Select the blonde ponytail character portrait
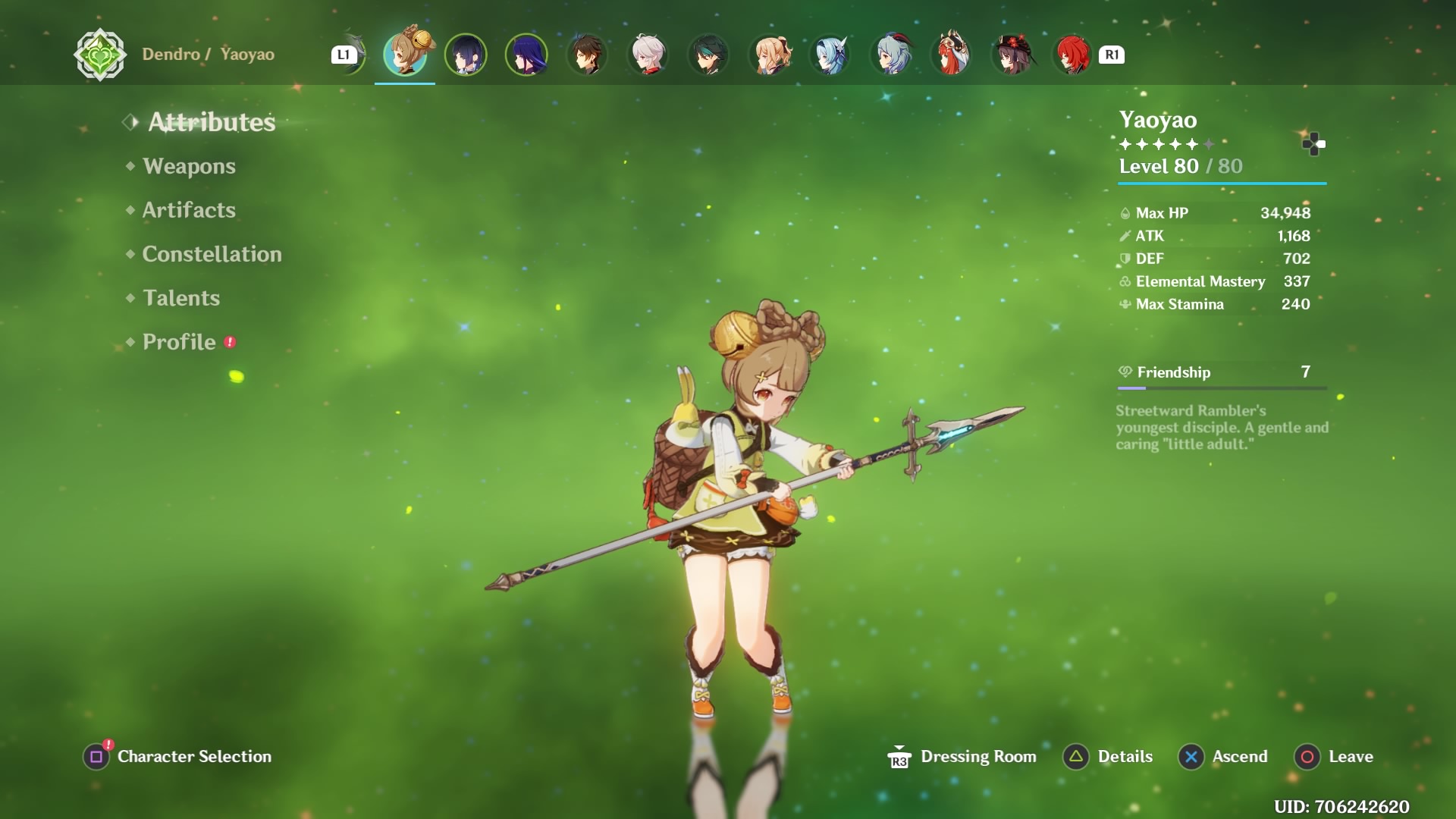The image size is (1456, 819). (x=770, y=55)
